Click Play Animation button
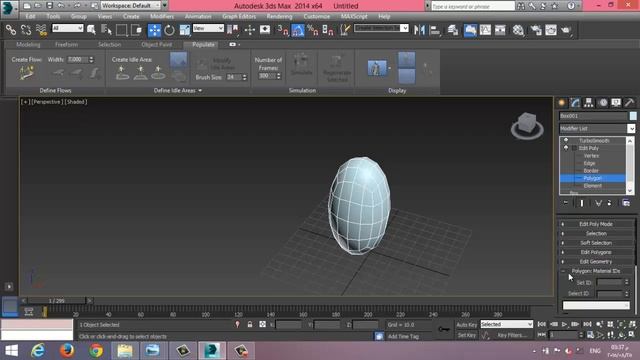 point(564,324)
